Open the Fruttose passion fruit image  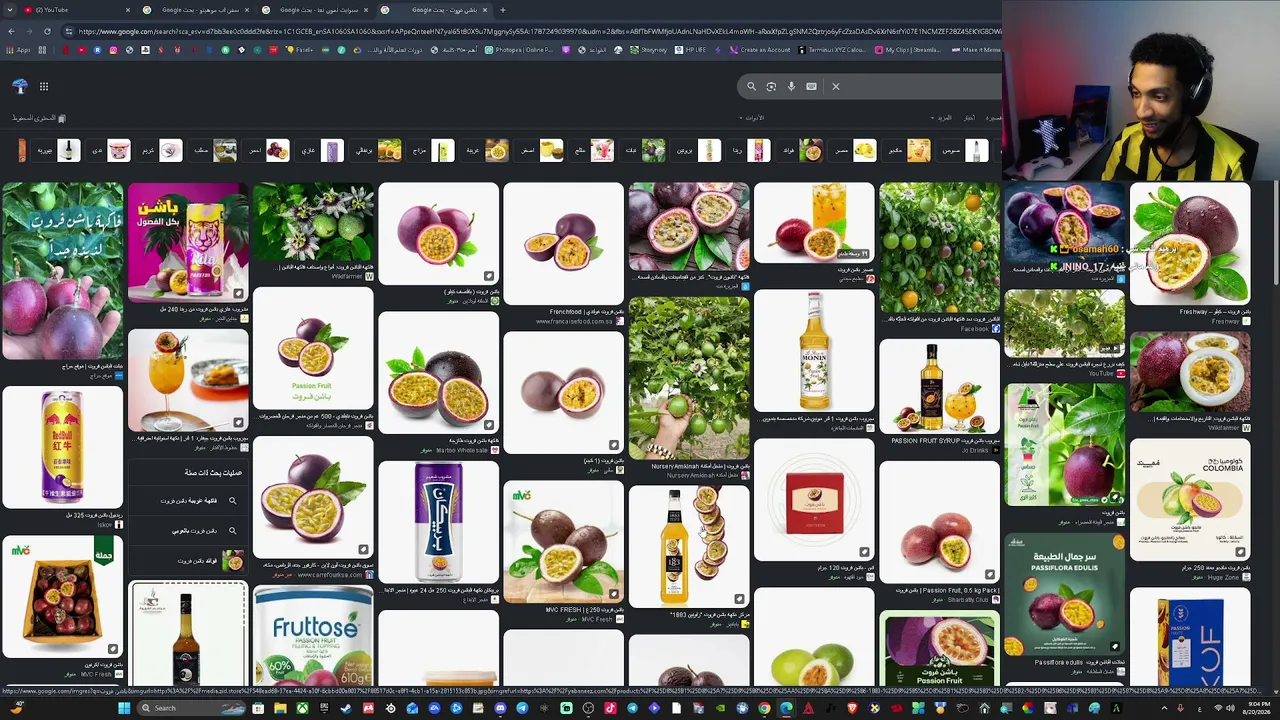tap(313, 635)
